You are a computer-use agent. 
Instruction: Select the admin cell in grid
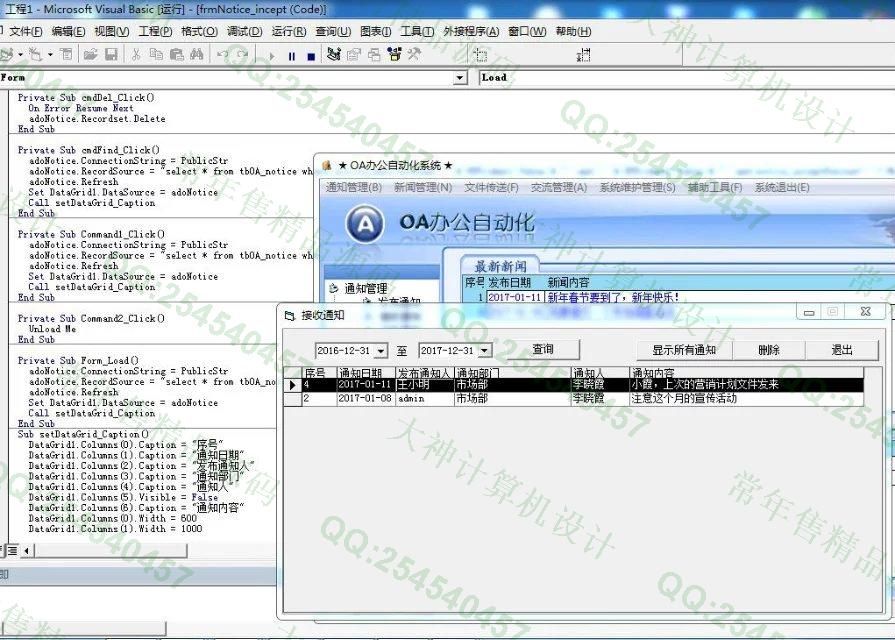tap(424, 399)
